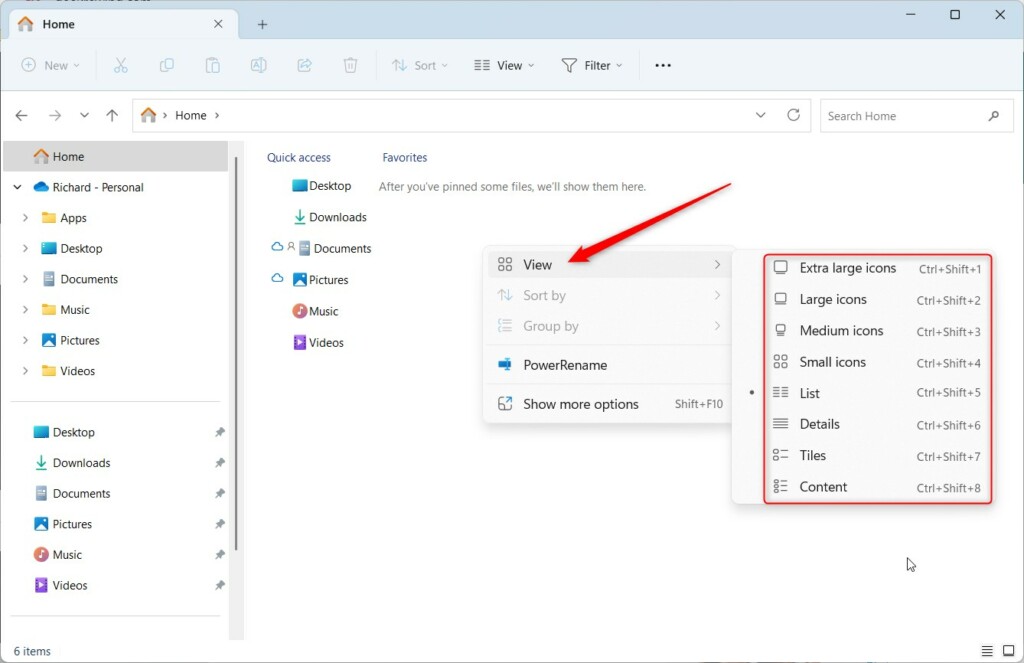Open the See more ellipsis menu
Viewport: 1024px width, 663px height.
[x=663, y=65]
